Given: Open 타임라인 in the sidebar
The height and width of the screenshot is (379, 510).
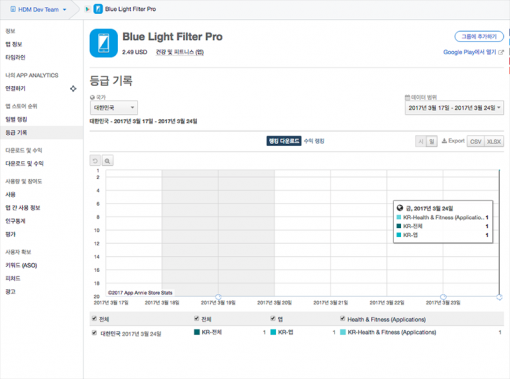Looking at the screenshot, I should click(x=15, y=57).
